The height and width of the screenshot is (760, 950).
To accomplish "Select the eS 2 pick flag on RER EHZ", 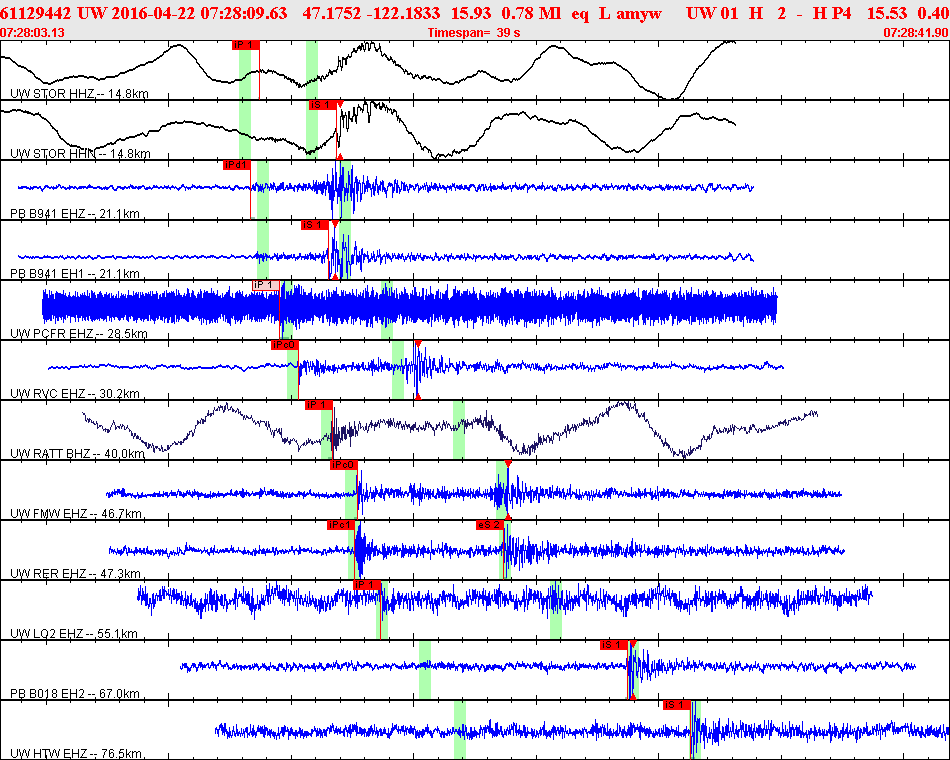I will [x=490, y=525].
